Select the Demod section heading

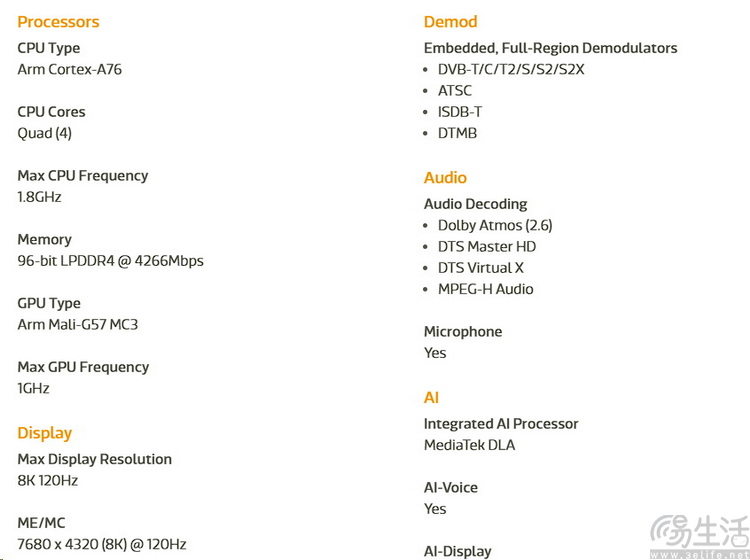450,22
